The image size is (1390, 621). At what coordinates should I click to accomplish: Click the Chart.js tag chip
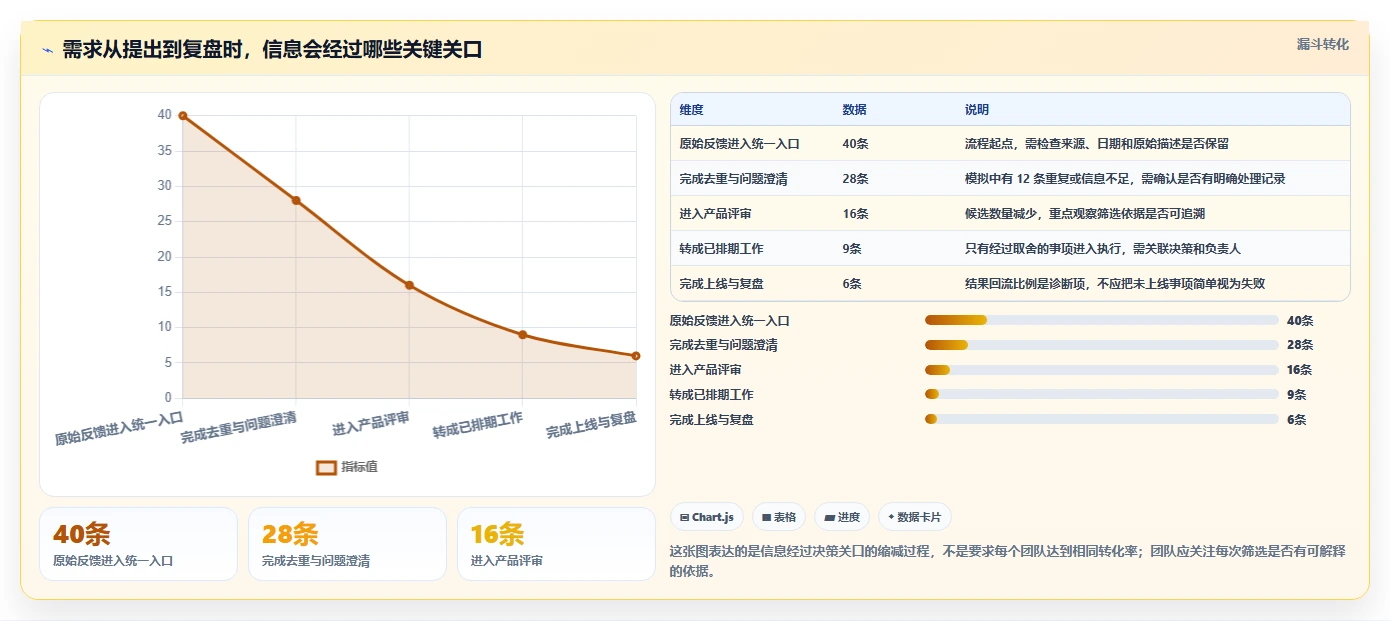706,517
